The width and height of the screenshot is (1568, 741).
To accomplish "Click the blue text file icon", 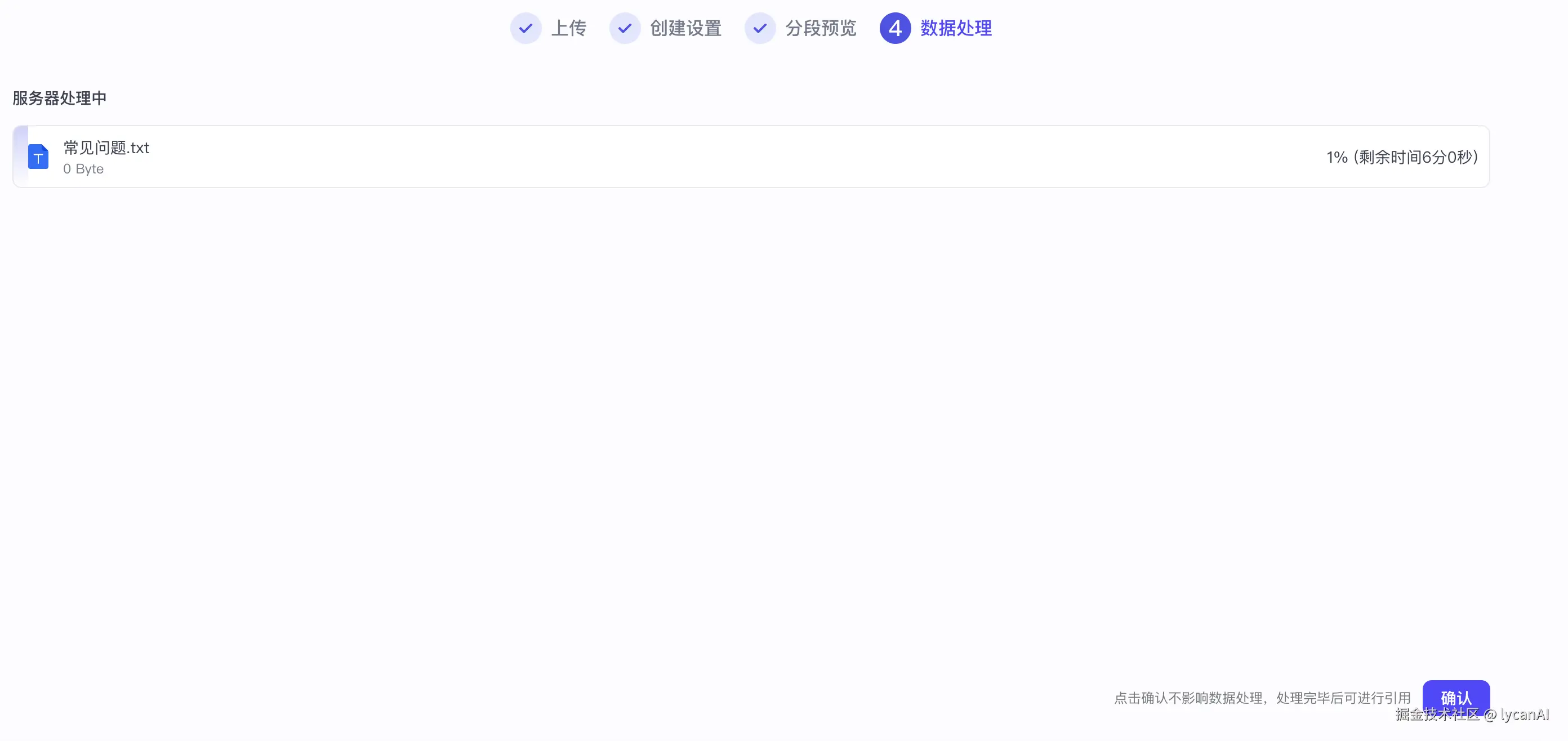I will (38, 157).
